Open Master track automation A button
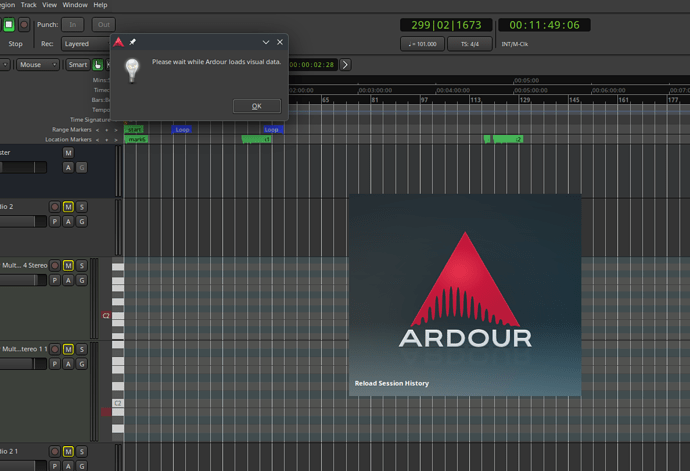This screenshot has height=471, width=690. 68,167
